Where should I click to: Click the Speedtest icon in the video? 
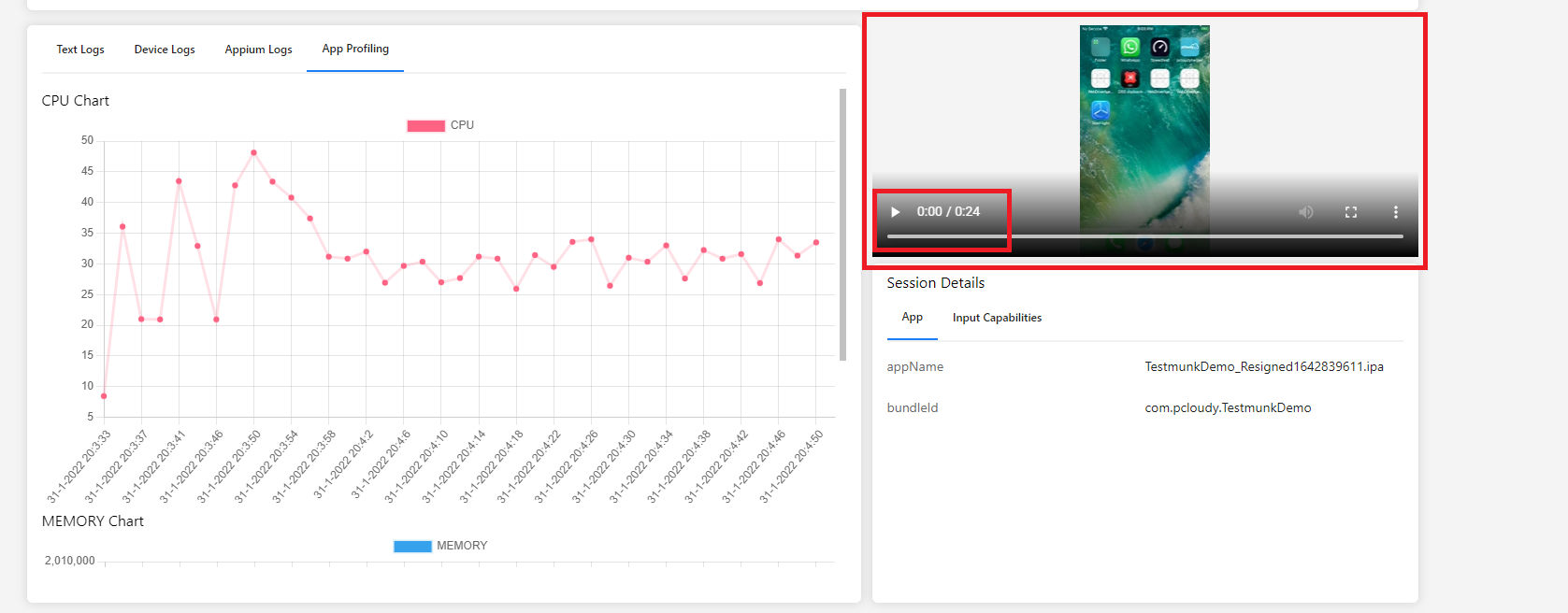[x=1159, y=48]
